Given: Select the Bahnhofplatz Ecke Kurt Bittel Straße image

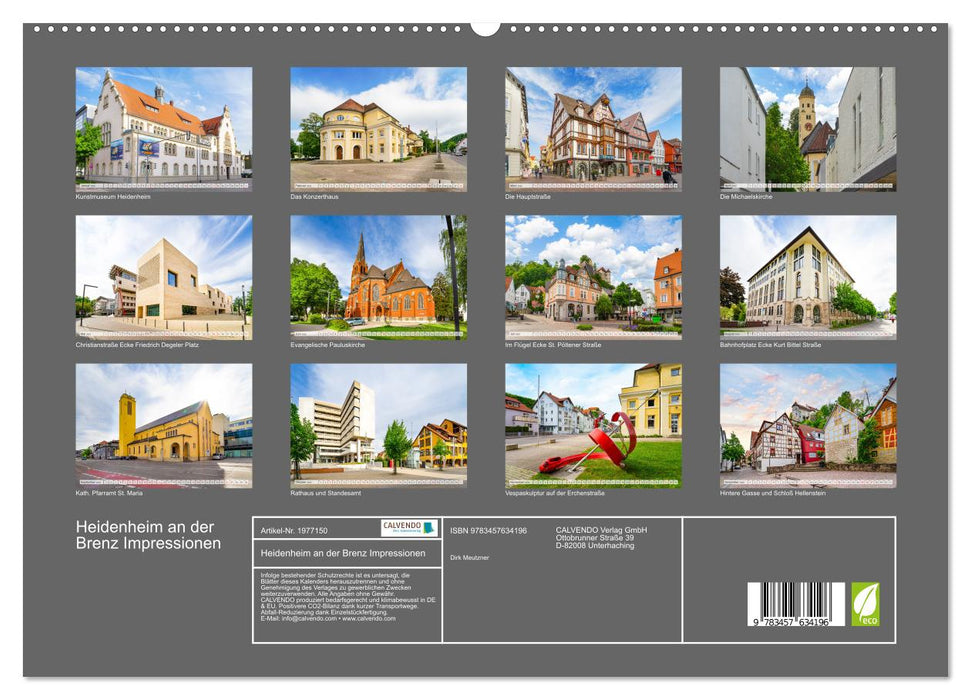Looking at the screenshot, I should coord(807,277).
